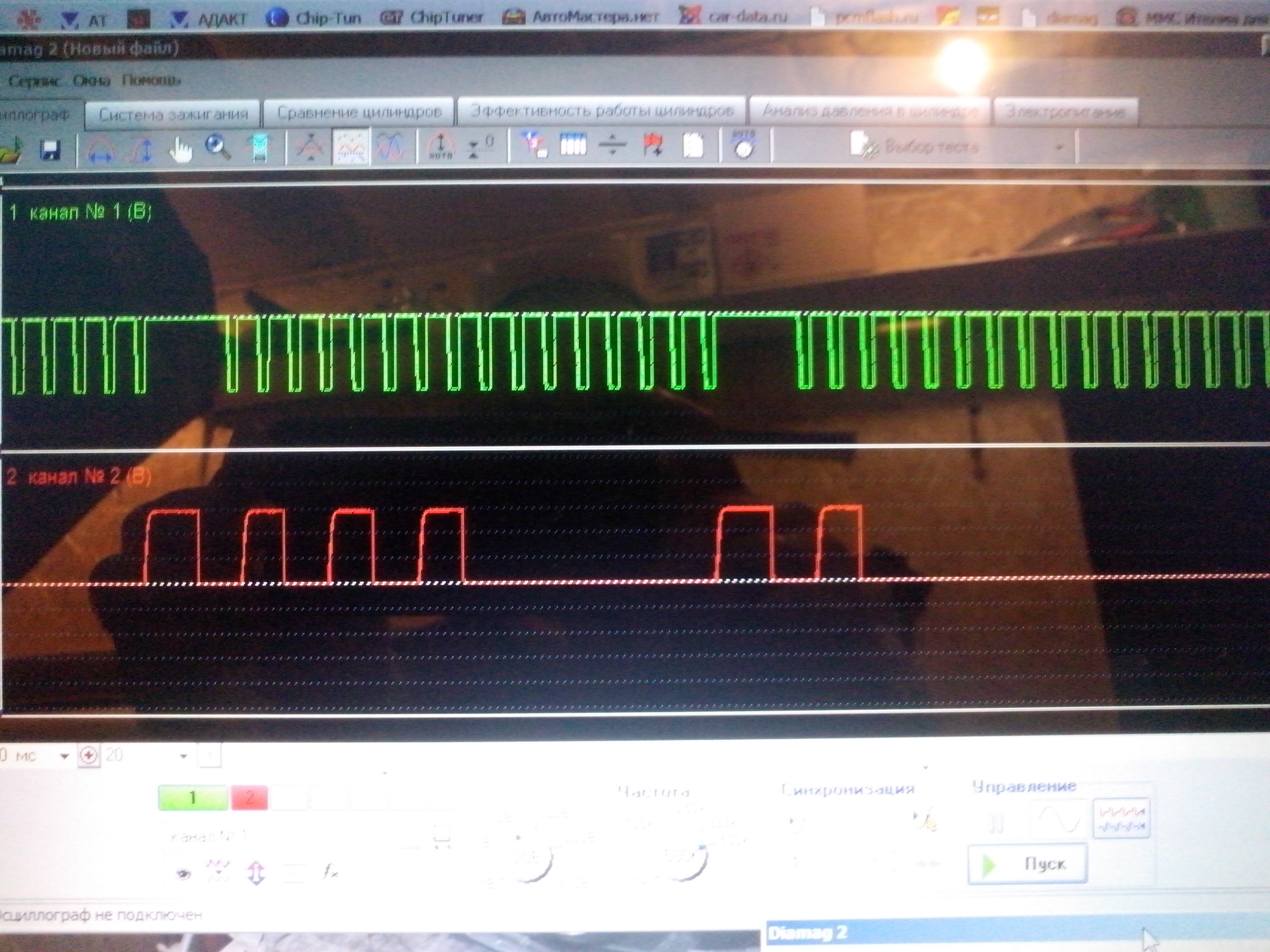Click the red flag marker icon
Image resolution: width=1270 pixels, height=952 pixels.
653,145
